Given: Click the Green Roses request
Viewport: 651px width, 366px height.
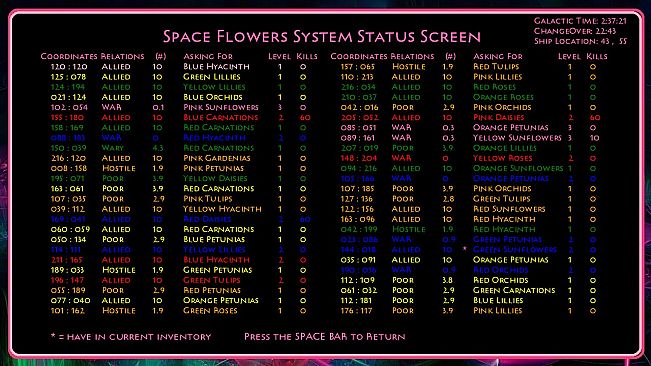Looking at the screenshot, I should tap(210, 310).
